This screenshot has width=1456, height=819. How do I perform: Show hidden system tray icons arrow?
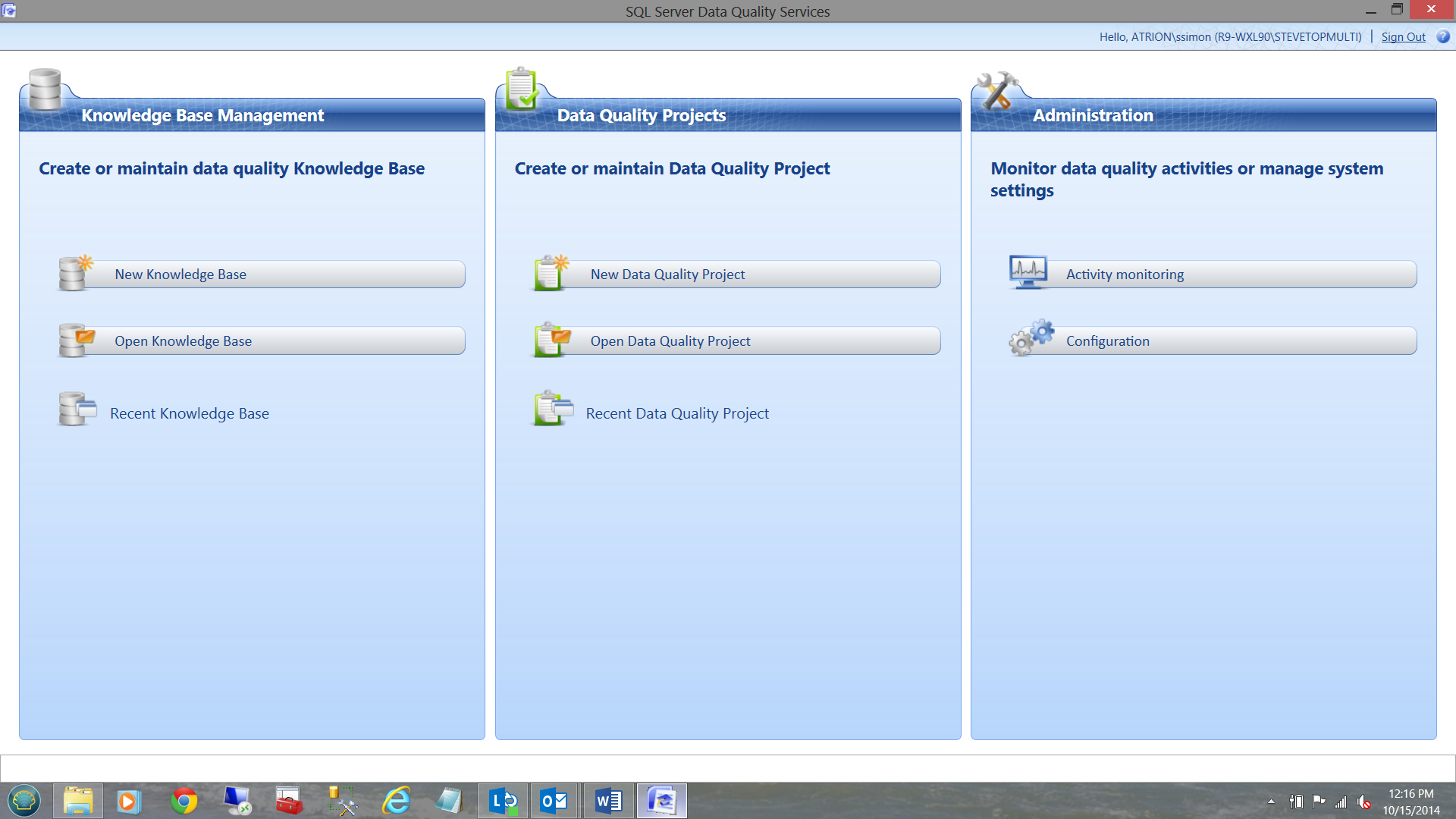pos(1271,802)
